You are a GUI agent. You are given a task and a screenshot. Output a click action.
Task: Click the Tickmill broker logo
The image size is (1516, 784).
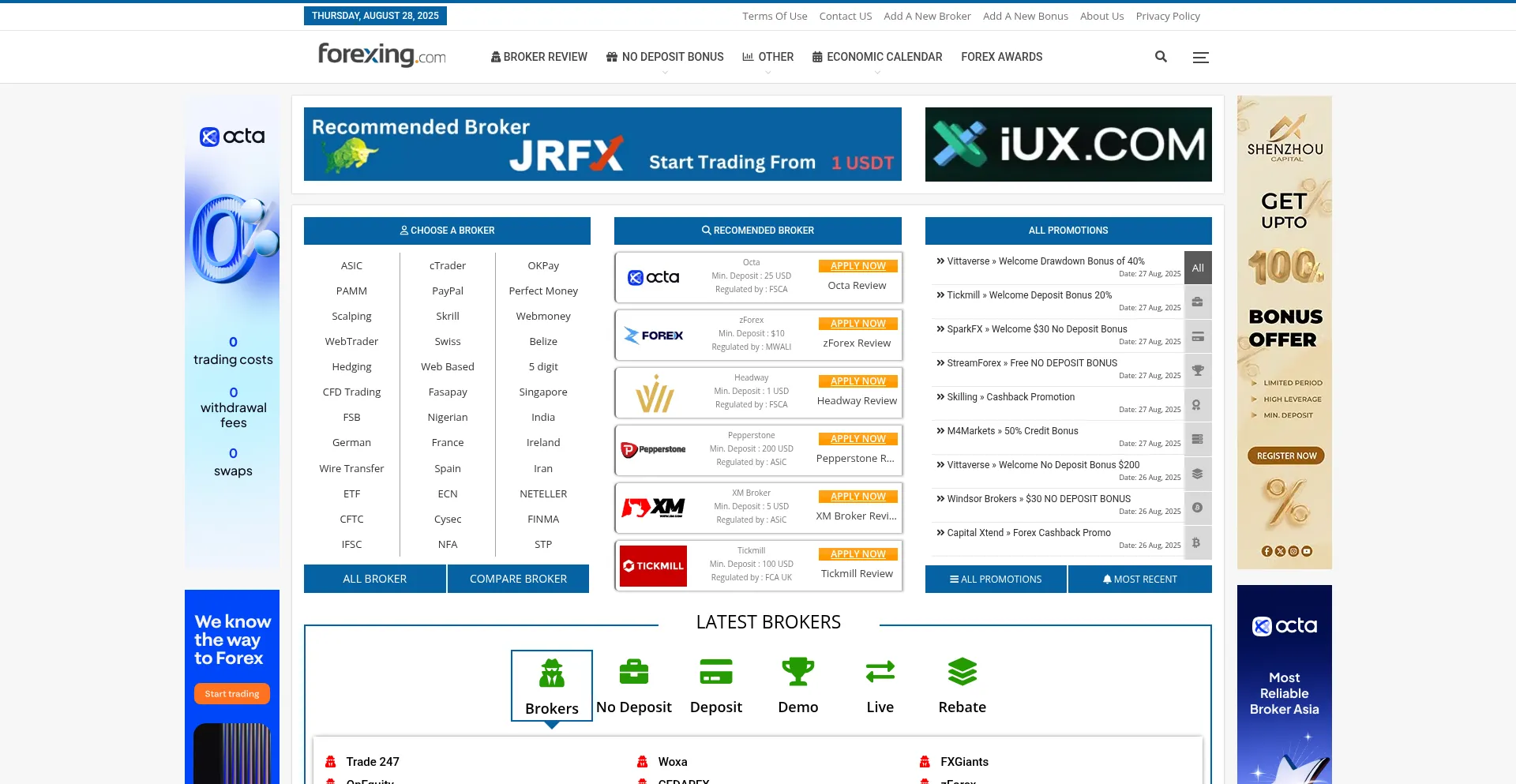(653, 566)
